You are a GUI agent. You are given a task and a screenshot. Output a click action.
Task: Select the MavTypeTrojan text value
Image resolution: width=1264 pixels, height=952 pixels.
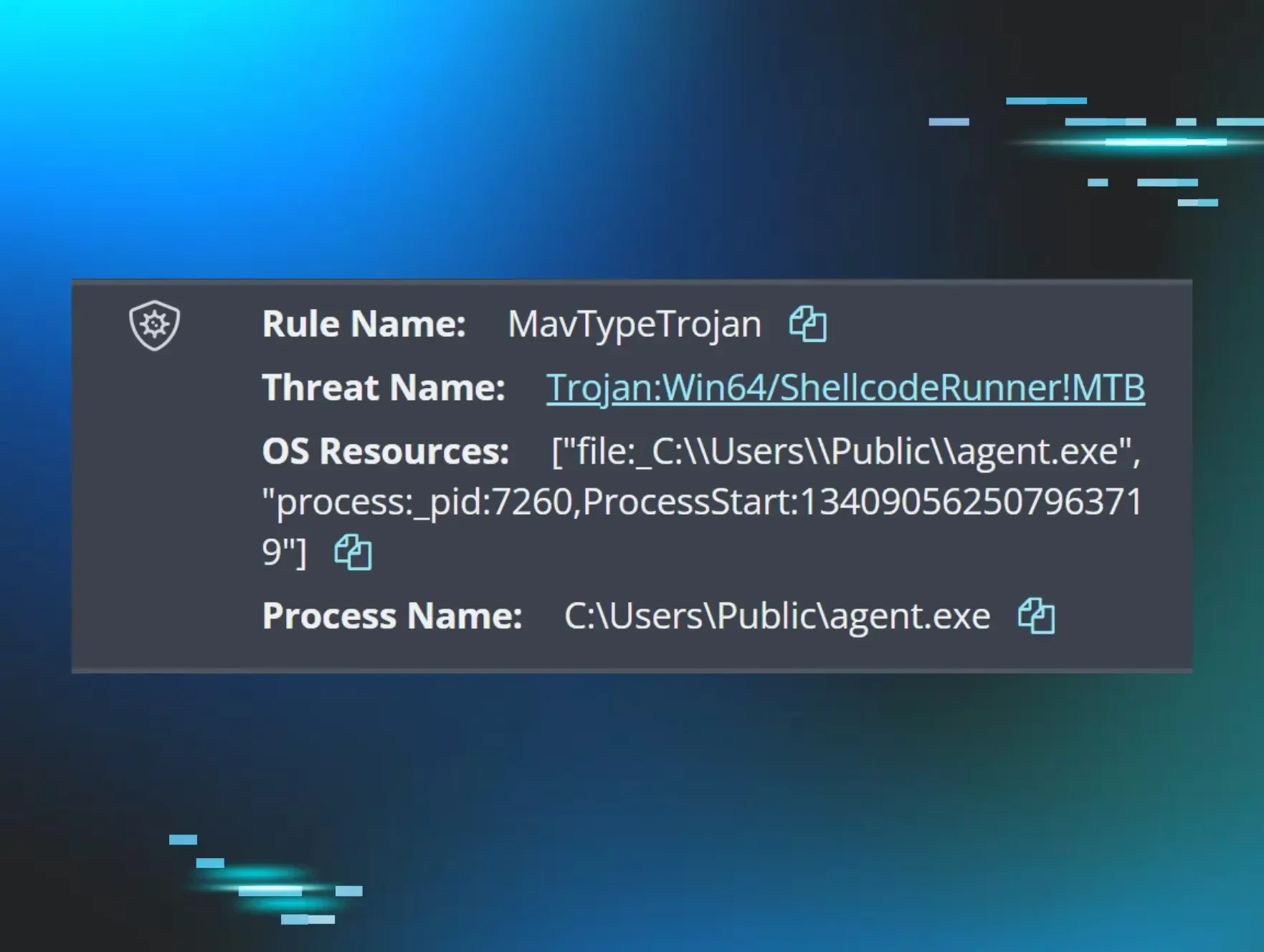634,324
